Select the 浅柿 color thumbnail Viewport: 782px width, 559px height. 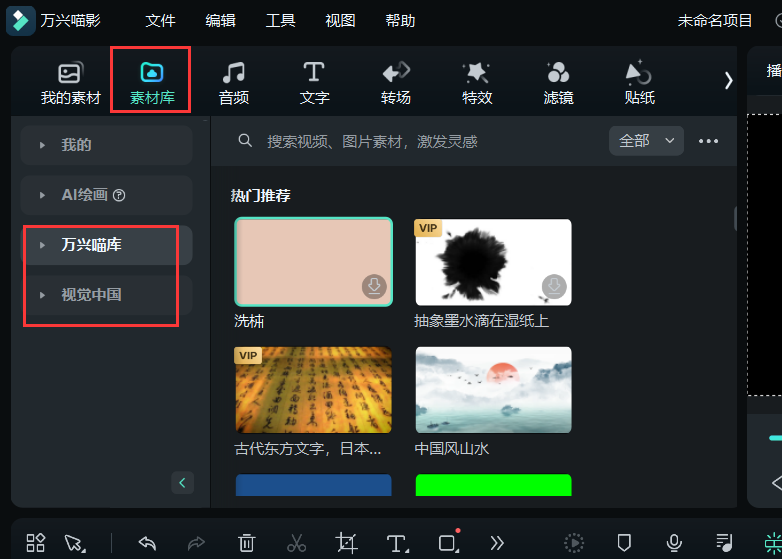coord(314,262)
